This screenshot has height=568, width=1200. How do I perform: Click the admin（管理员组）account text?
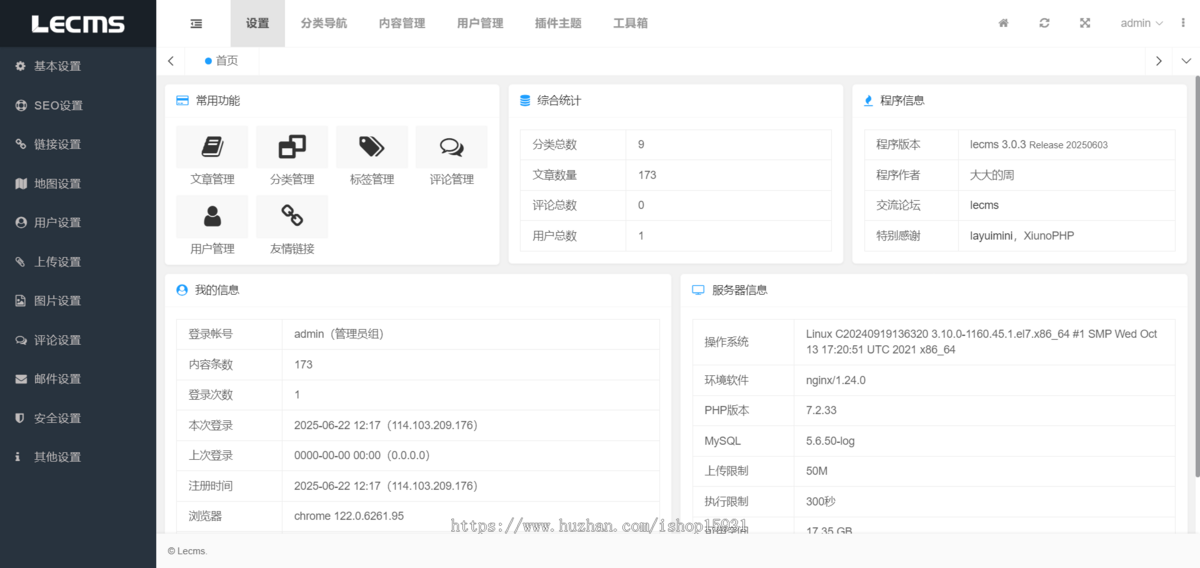pyautogui.click(x=339, y=334)
